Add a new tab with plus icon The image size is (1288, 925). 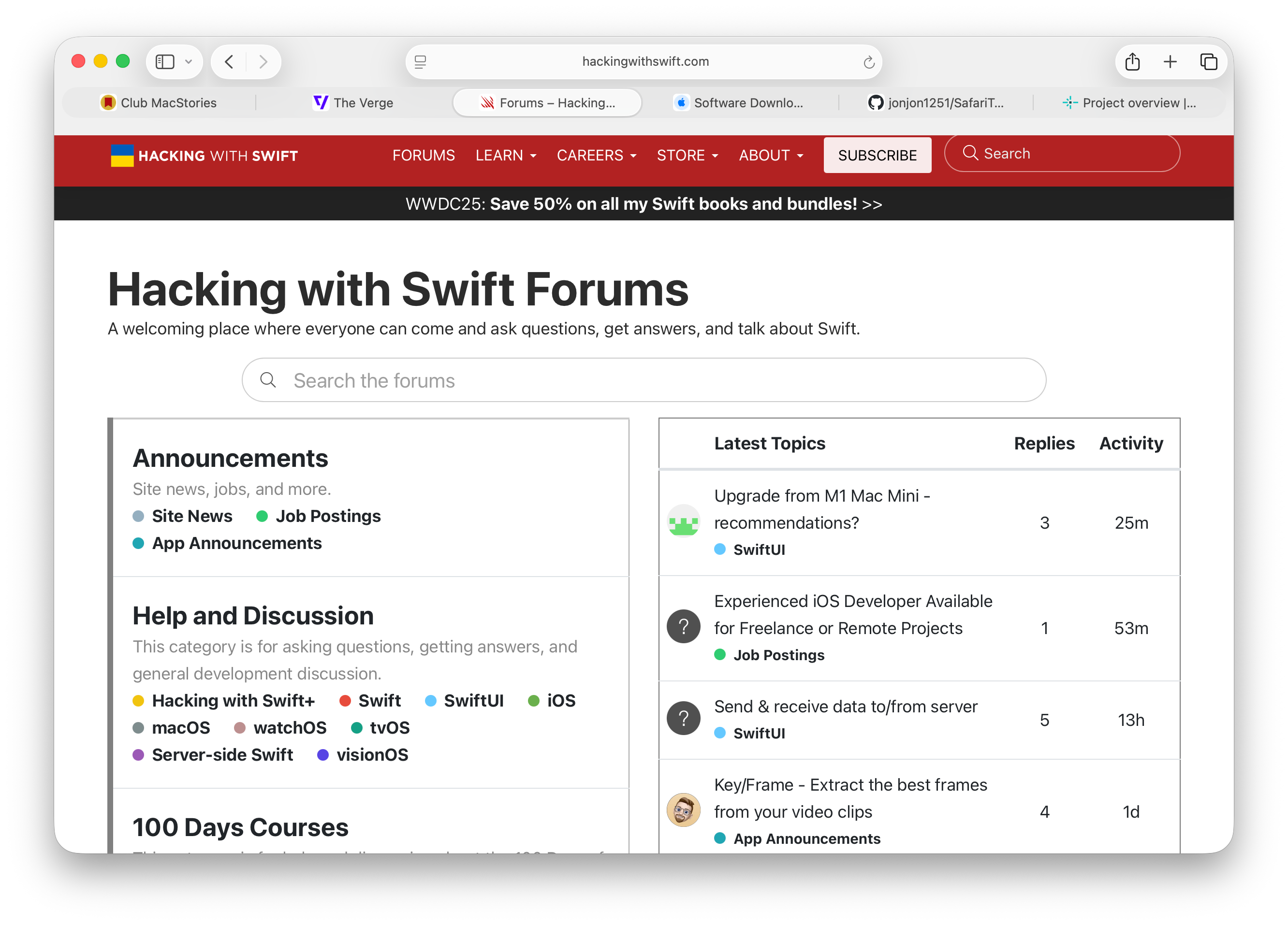pos(1170,61)
